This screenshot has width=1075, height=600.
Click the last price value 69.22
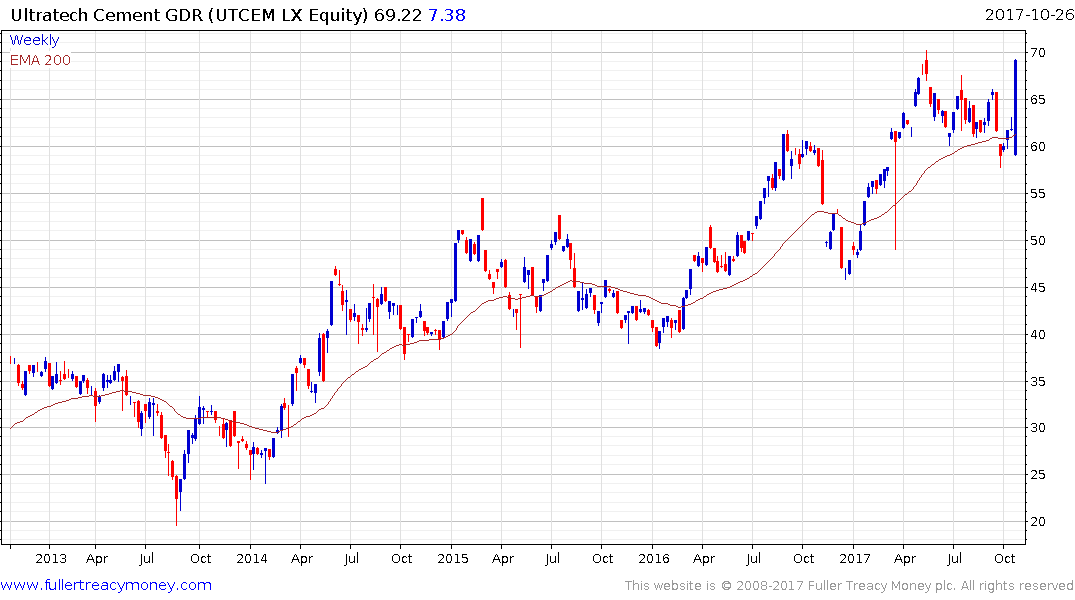coord(398,15)
